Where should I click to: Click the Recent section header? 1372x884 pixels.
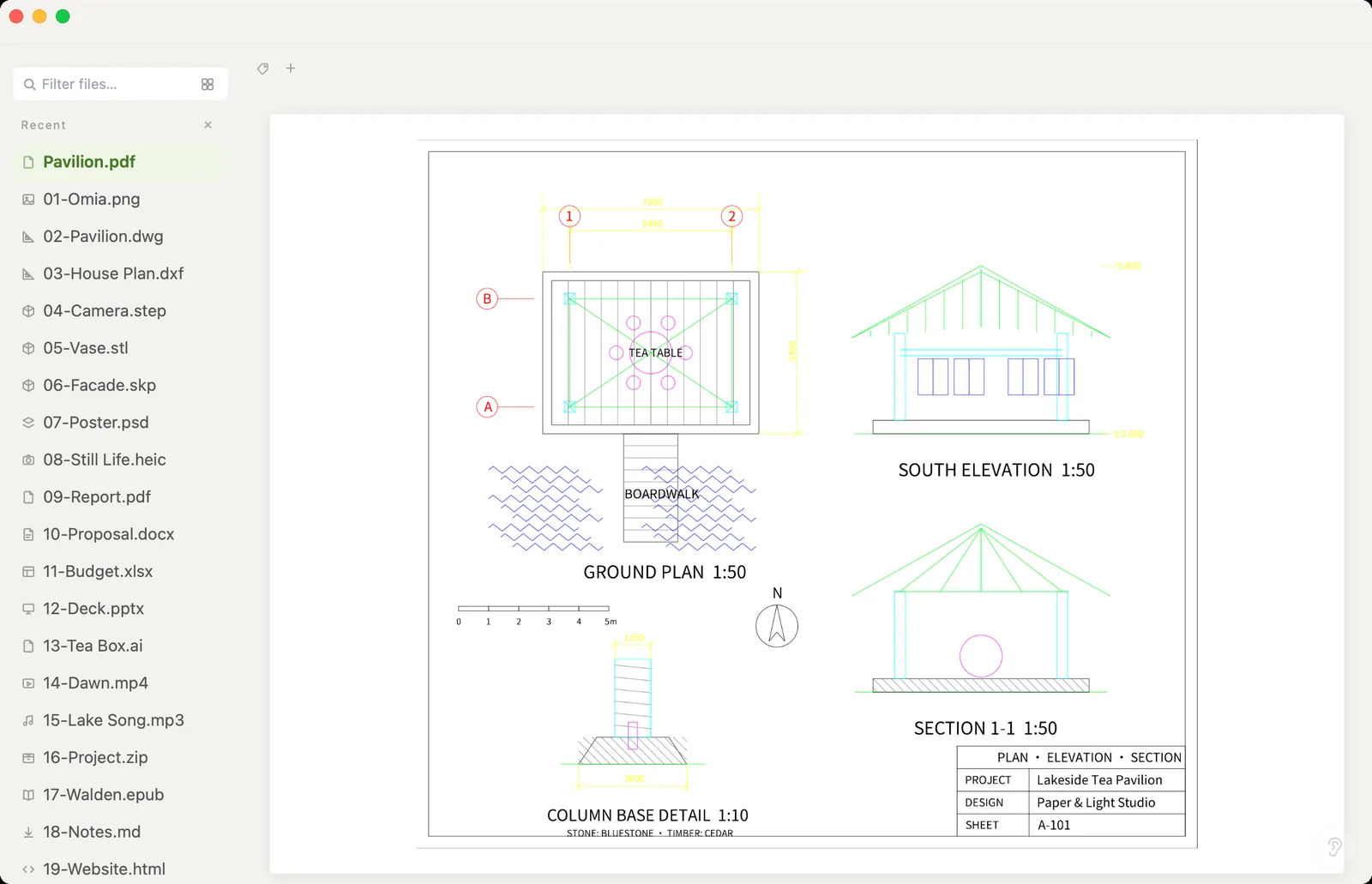point(44,125)
